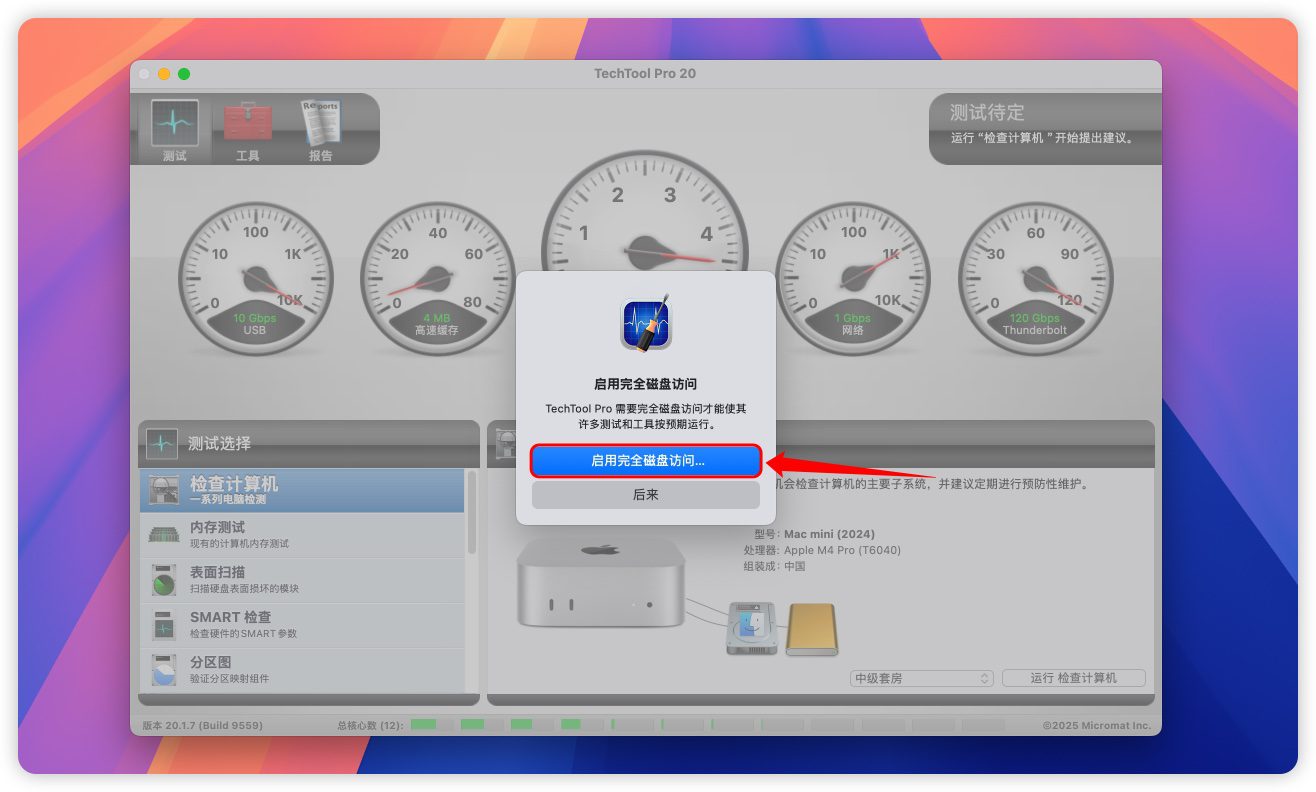Click the USB speed gauge
This screenshot has width=1316, height=792.
(x=255, y=278)
